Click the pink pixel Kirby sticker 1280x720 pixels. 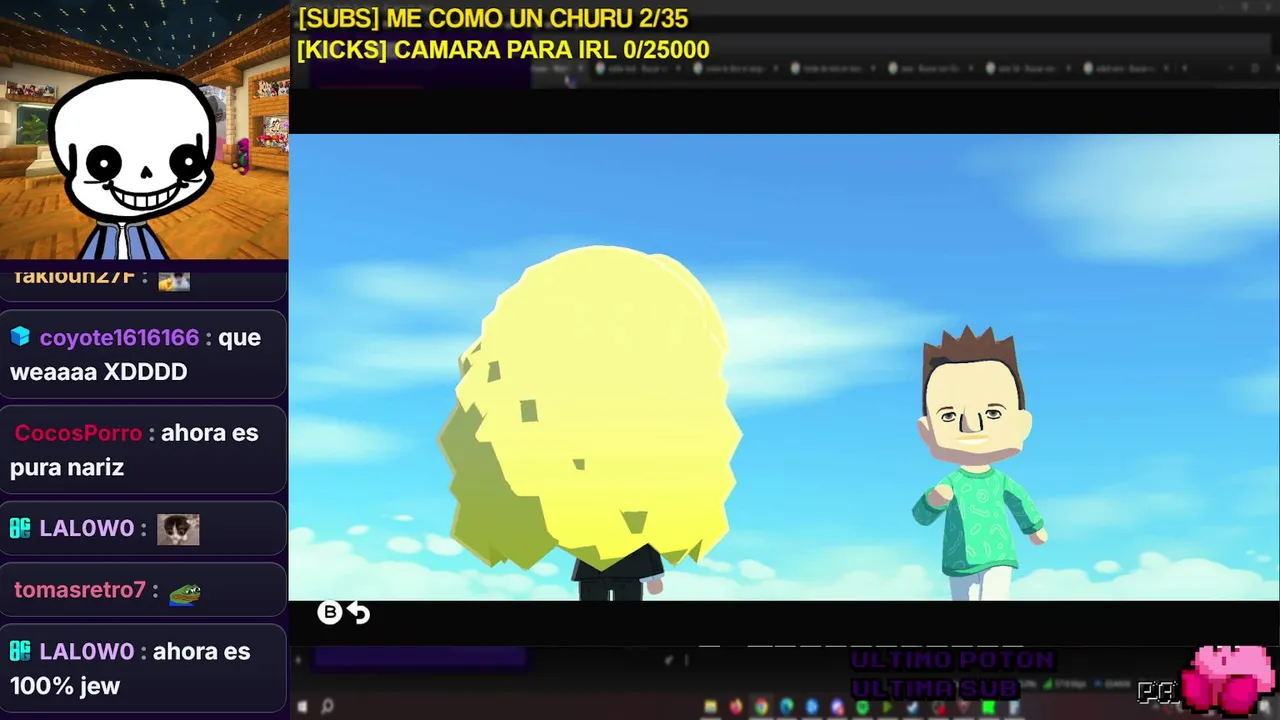1228,679
